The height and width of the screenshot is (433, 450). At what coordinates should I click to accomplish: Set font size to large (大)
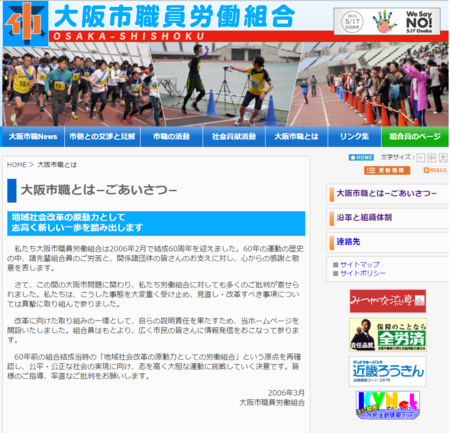tap(443, 157)
